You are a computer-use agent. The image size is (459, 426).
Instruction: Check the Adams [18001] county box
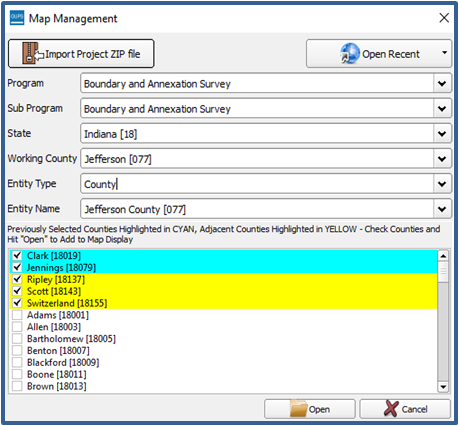[x=17, y=315]
